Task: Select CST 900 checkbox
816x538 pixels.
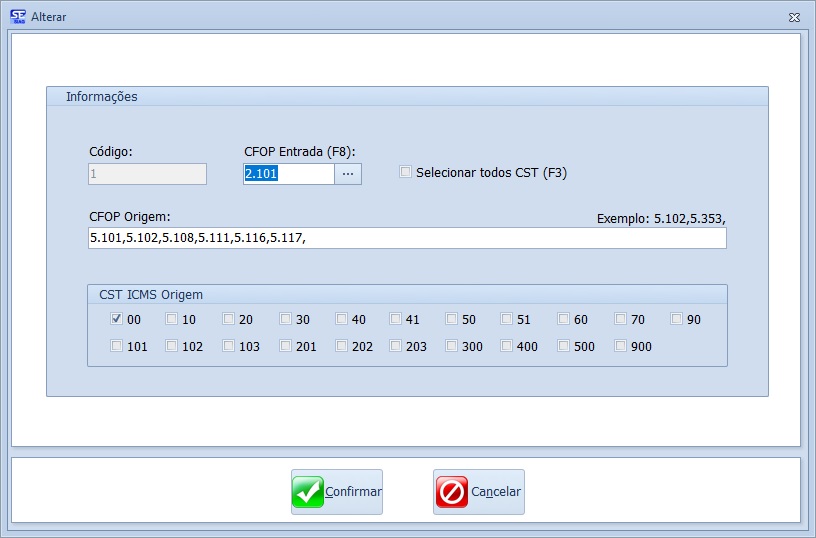Action: coord(621,346)
